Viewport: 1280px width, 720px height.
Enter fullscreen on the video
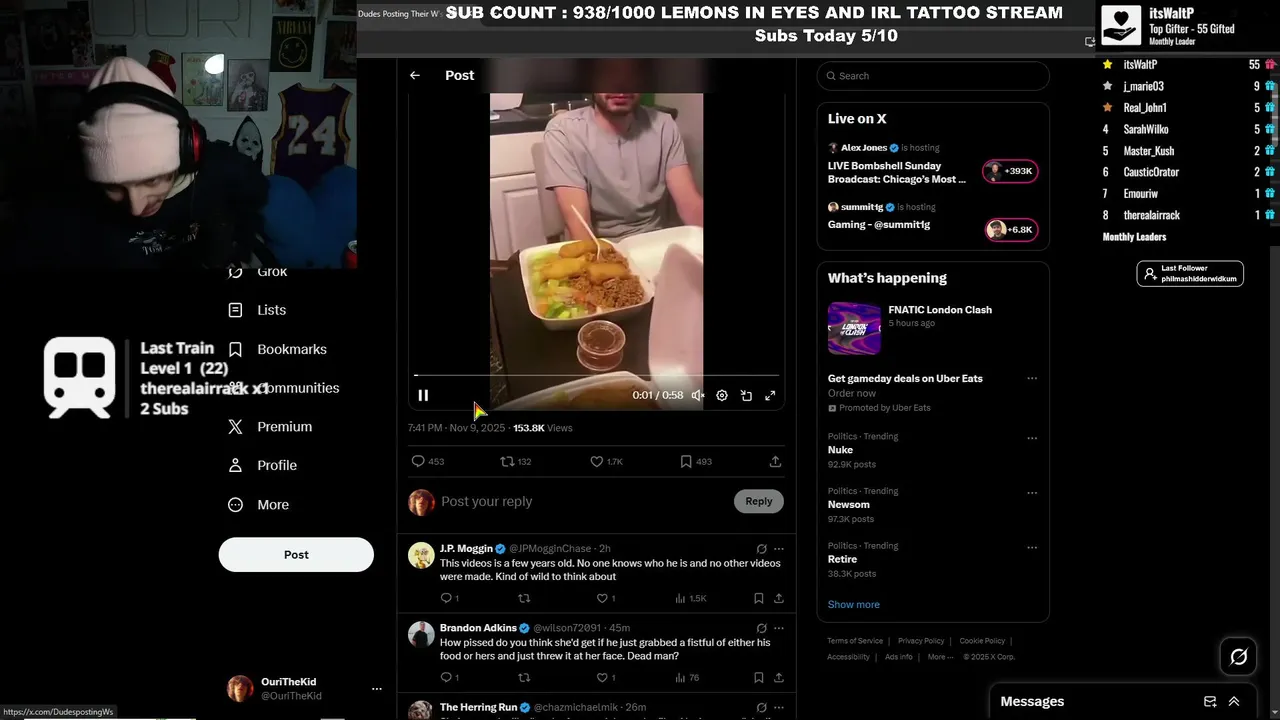(x=770, y=396)
